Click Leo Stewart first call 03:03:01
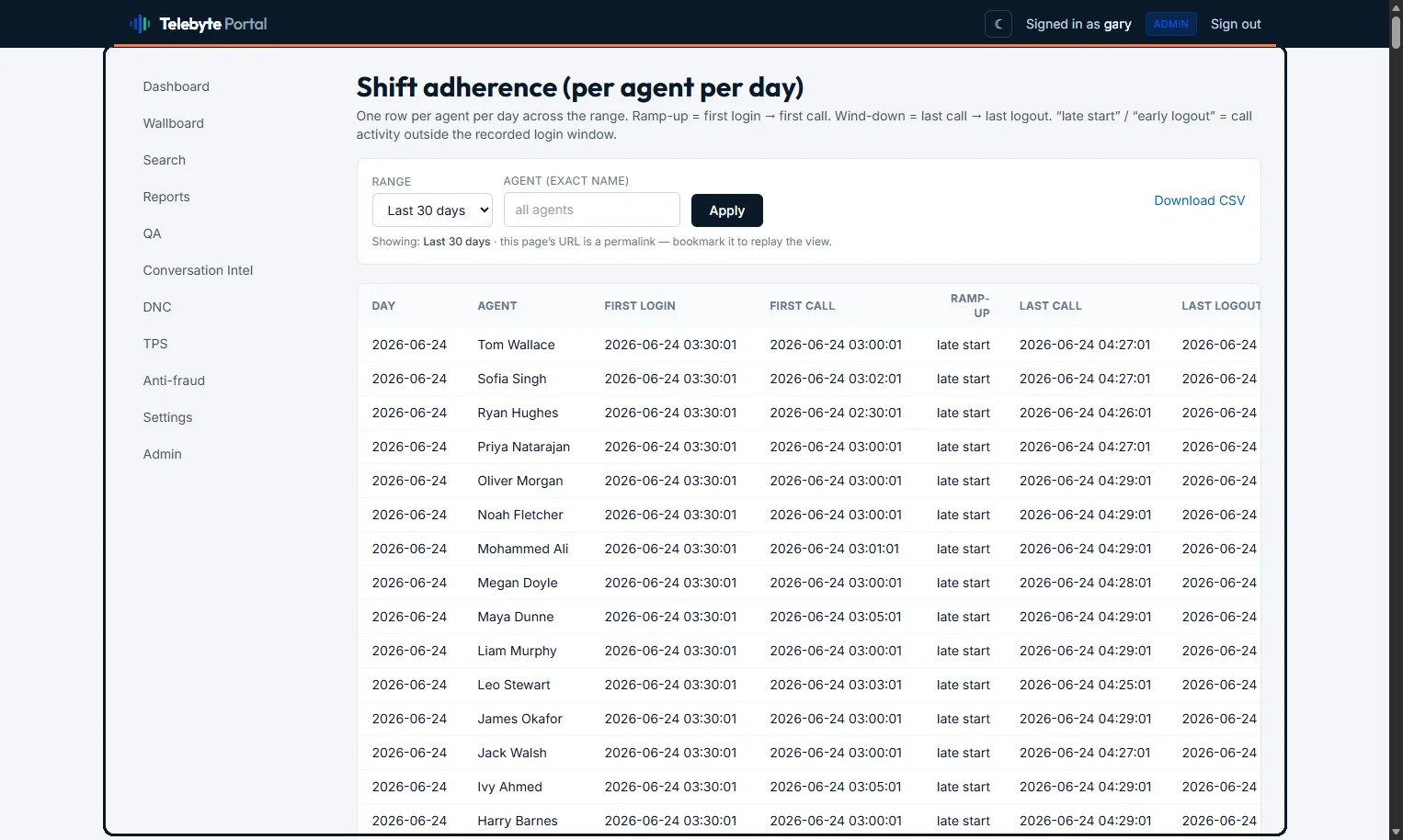Image resolution: width=1403 pixels, height=840 pixels. click(836, 685)
